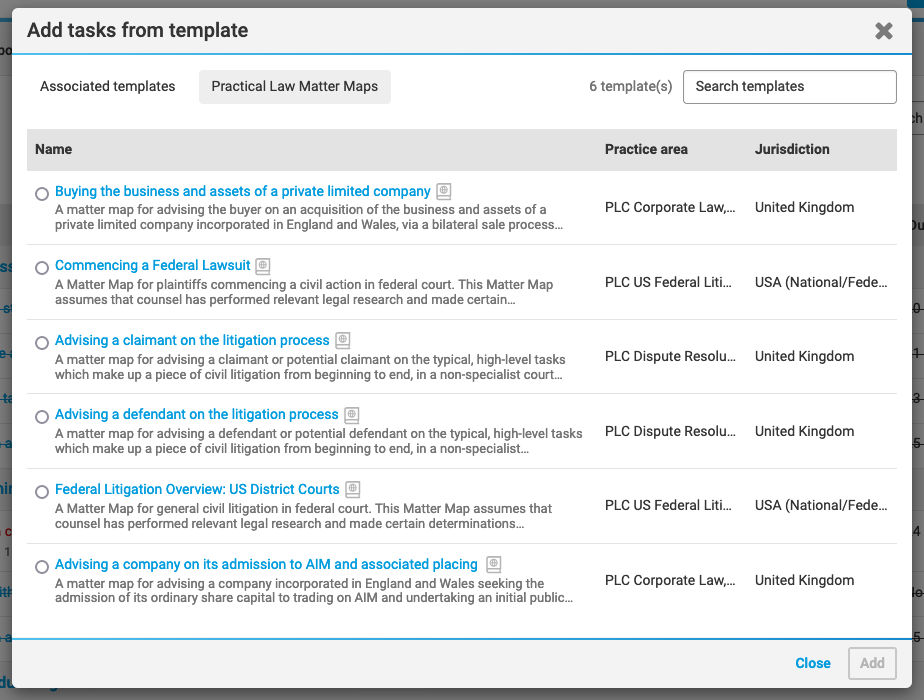Sort by Practice area column header

coord(646,149)
